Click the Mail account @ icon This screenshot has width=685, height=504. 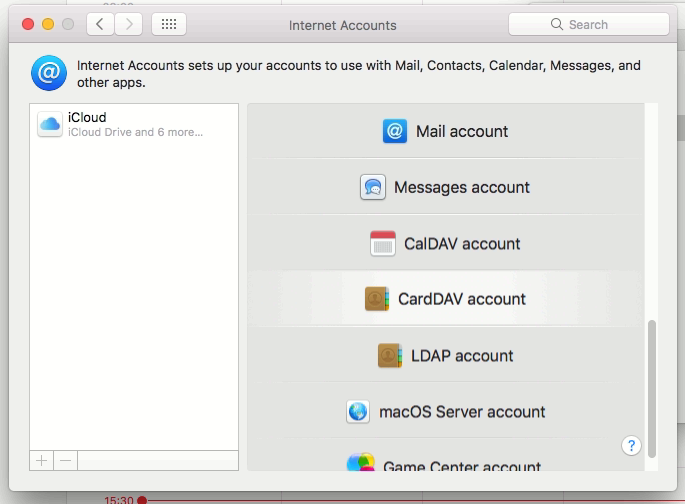coord(394,131)
